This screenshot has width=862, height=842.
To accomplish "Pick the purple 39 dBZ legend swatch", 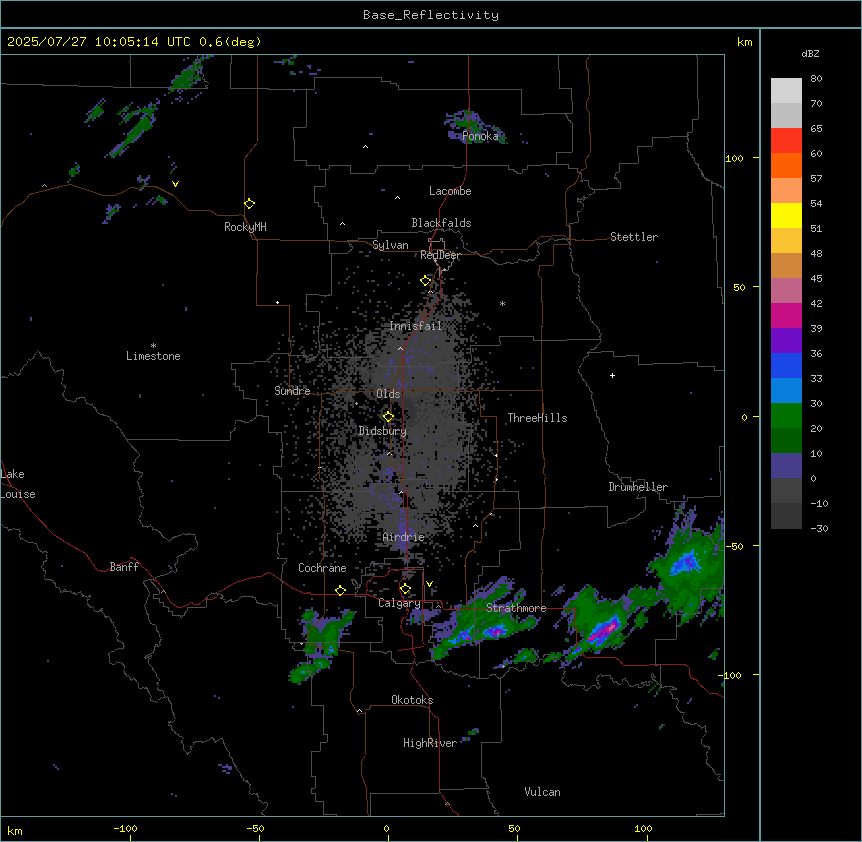I will tap(786, 340).
